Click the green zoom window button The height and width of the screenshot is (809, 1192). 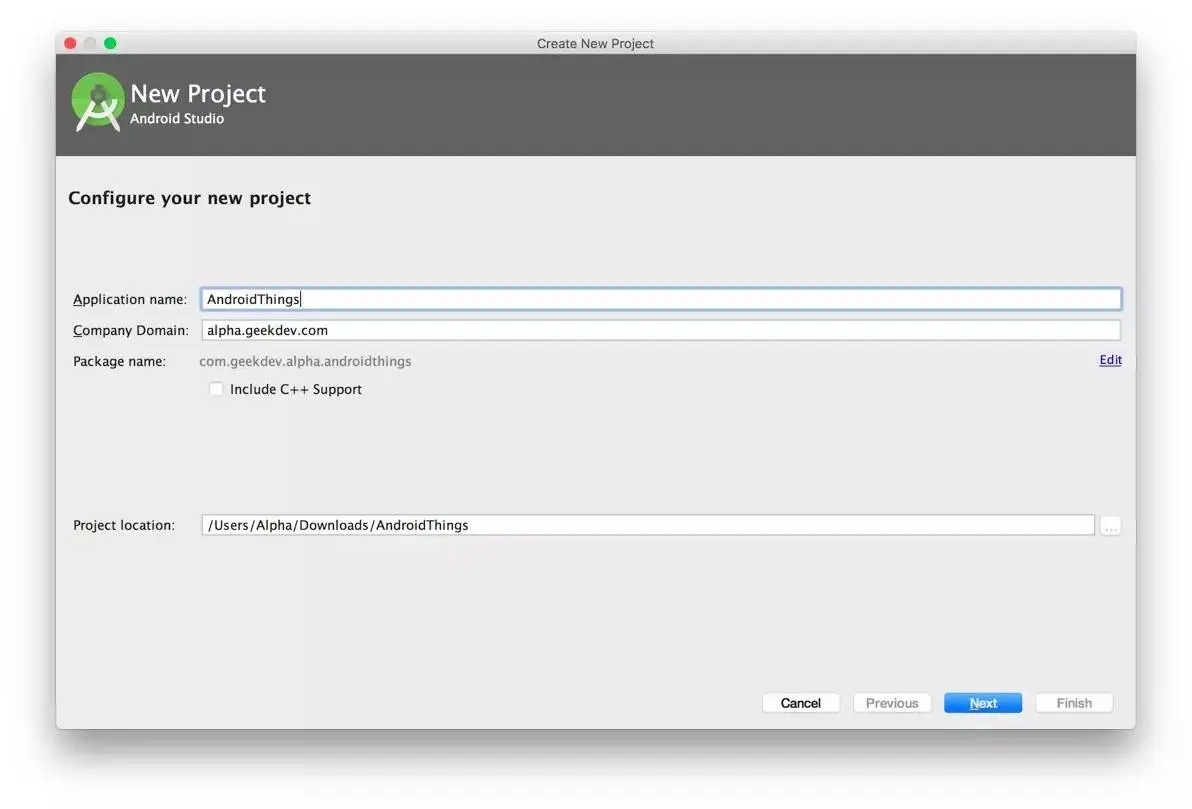(x=110, y=43)
